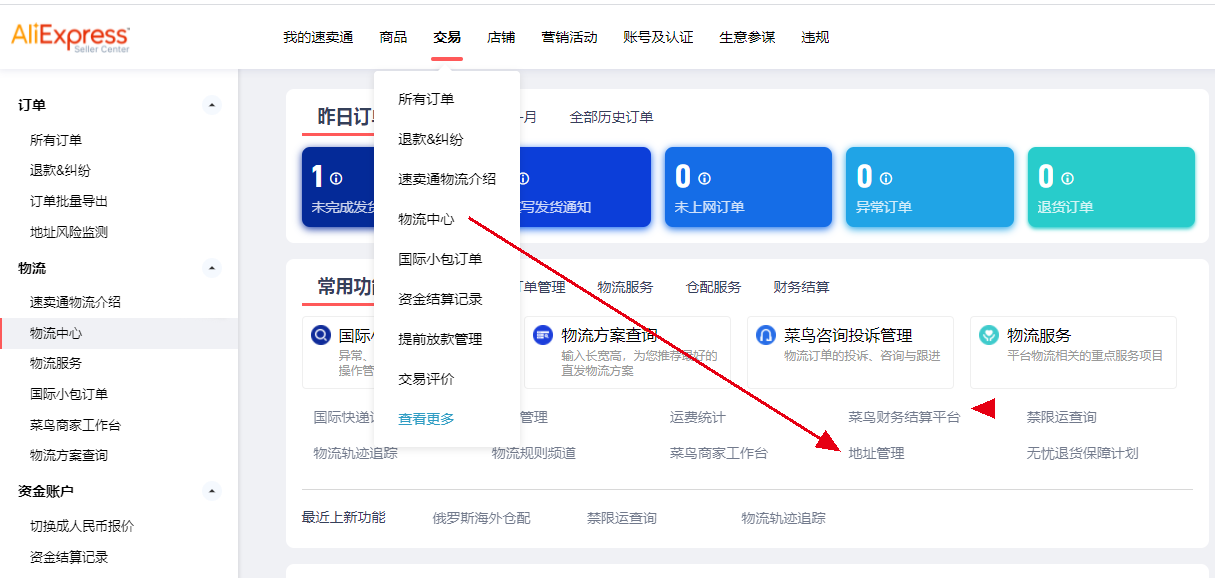Open the 商品 top menu
Viewport: 1215px width, 578px height.
click(x=393, y=37)
